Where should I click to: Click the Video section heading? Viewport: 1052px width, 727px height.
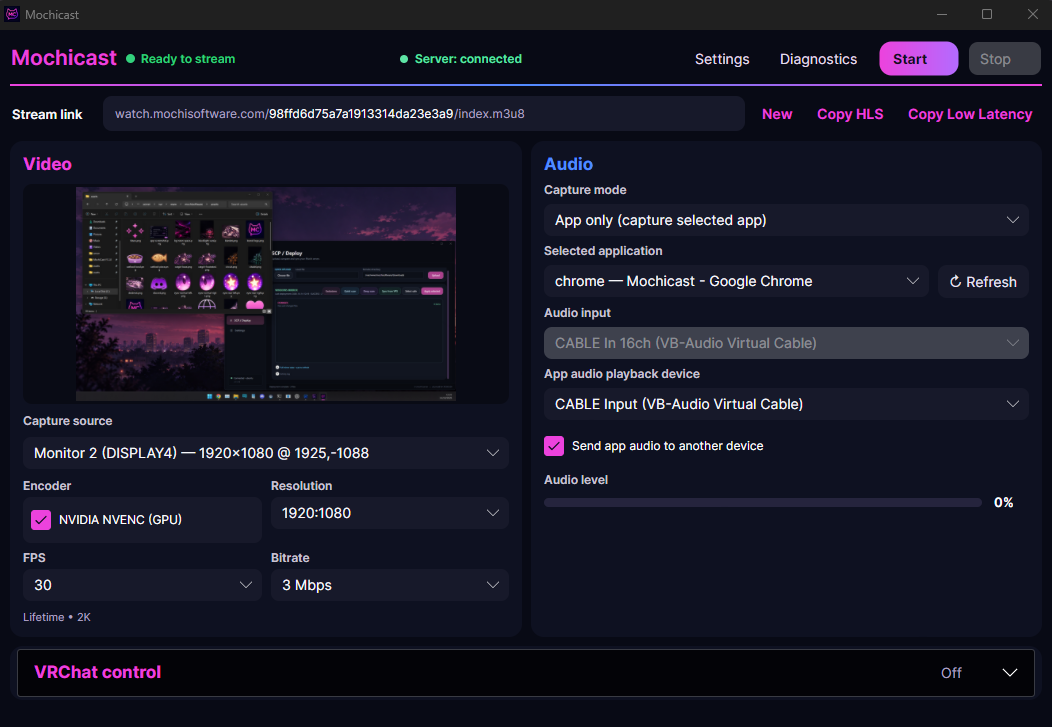tap(48, 164)
